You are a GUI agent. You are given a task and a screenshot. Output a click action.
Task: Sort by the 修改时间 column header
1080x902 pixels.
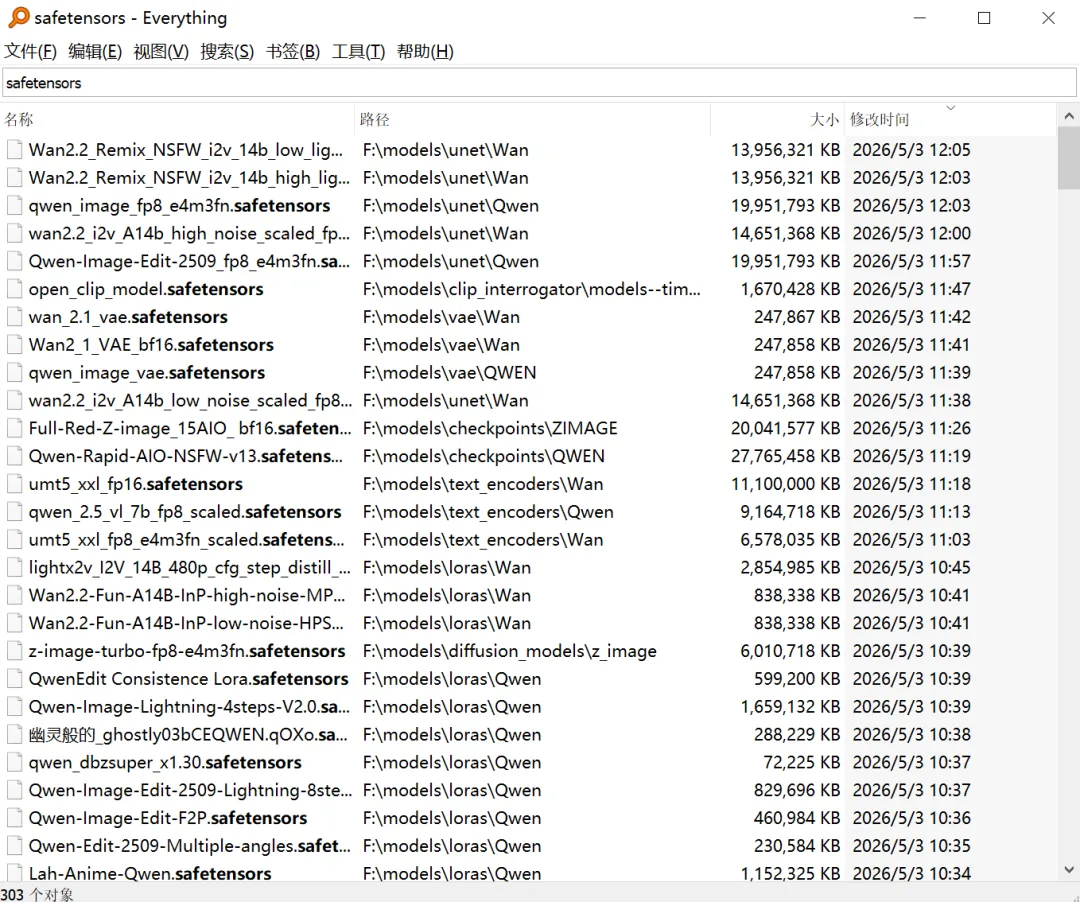click(x=950, y=119)
